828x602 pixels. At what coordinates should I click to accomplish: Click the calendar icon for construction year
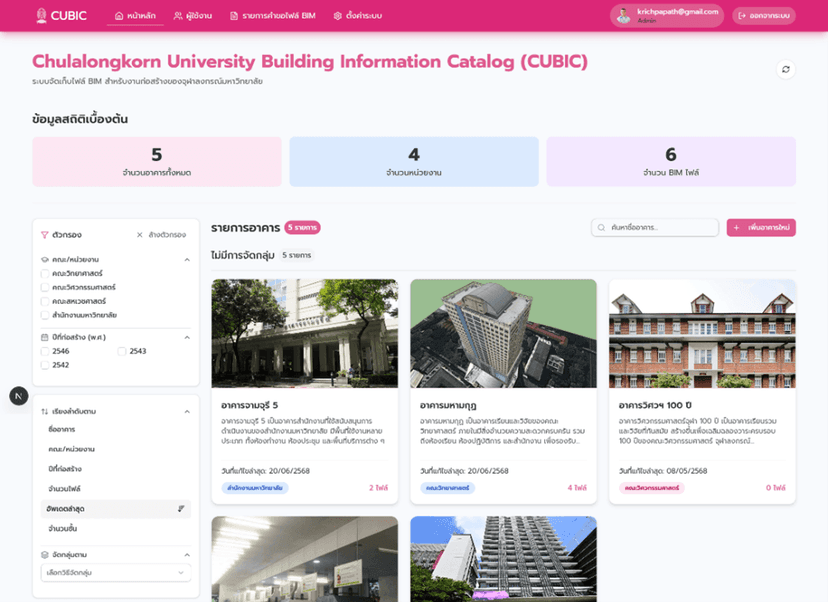coord(44,337)
